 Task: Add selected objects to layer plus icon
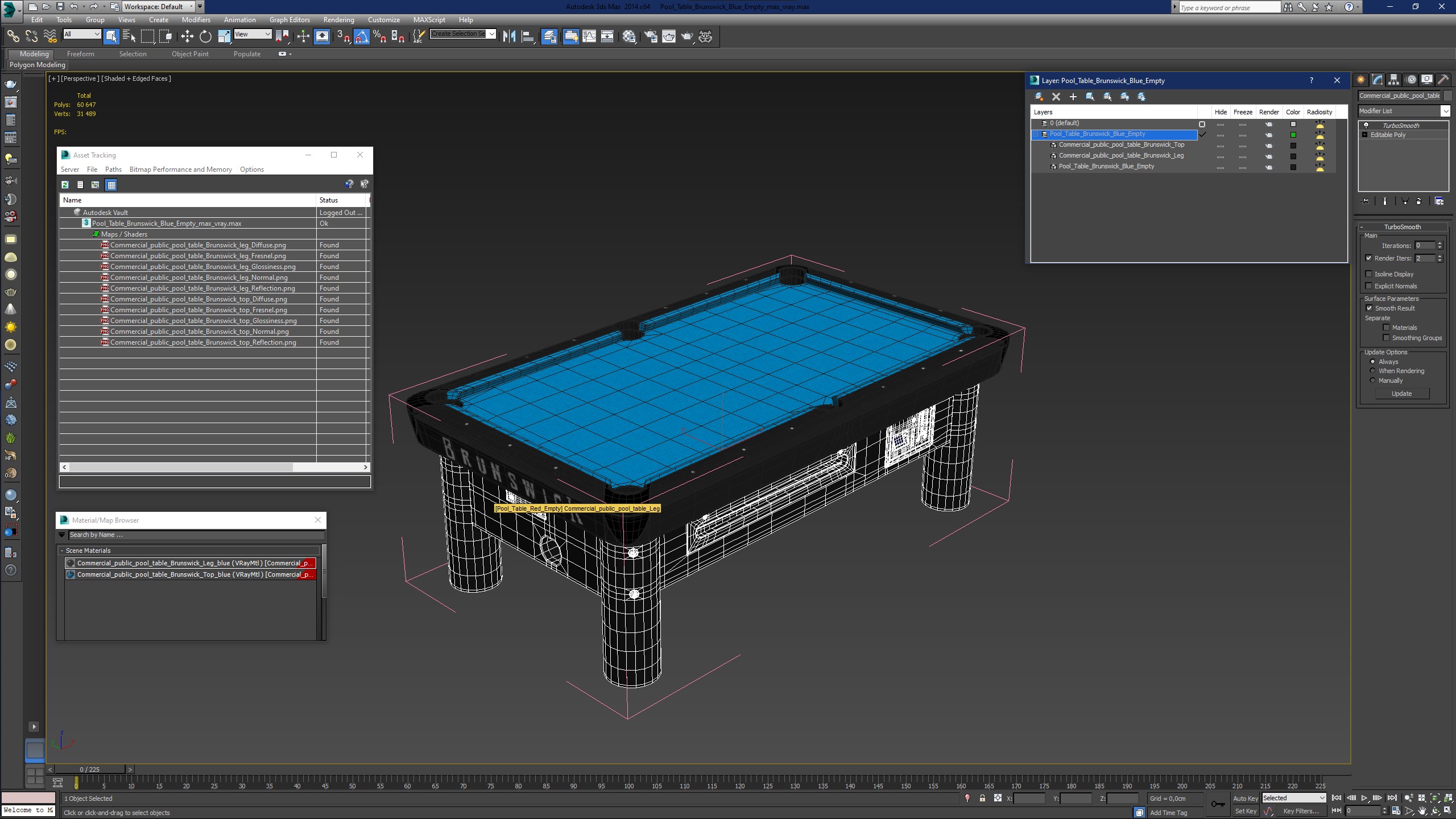(1073, 97)
